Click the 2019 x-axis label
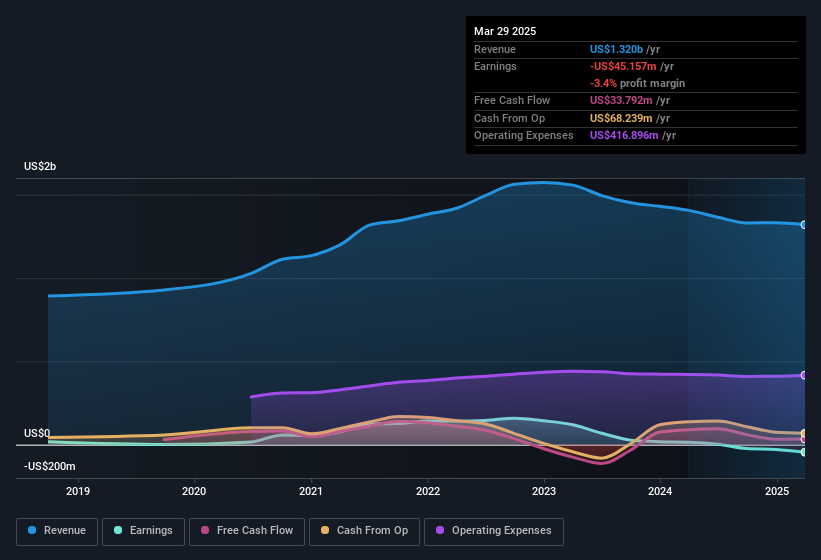The height and width of the screenshot is (560, 821). (x=78, y=491)
